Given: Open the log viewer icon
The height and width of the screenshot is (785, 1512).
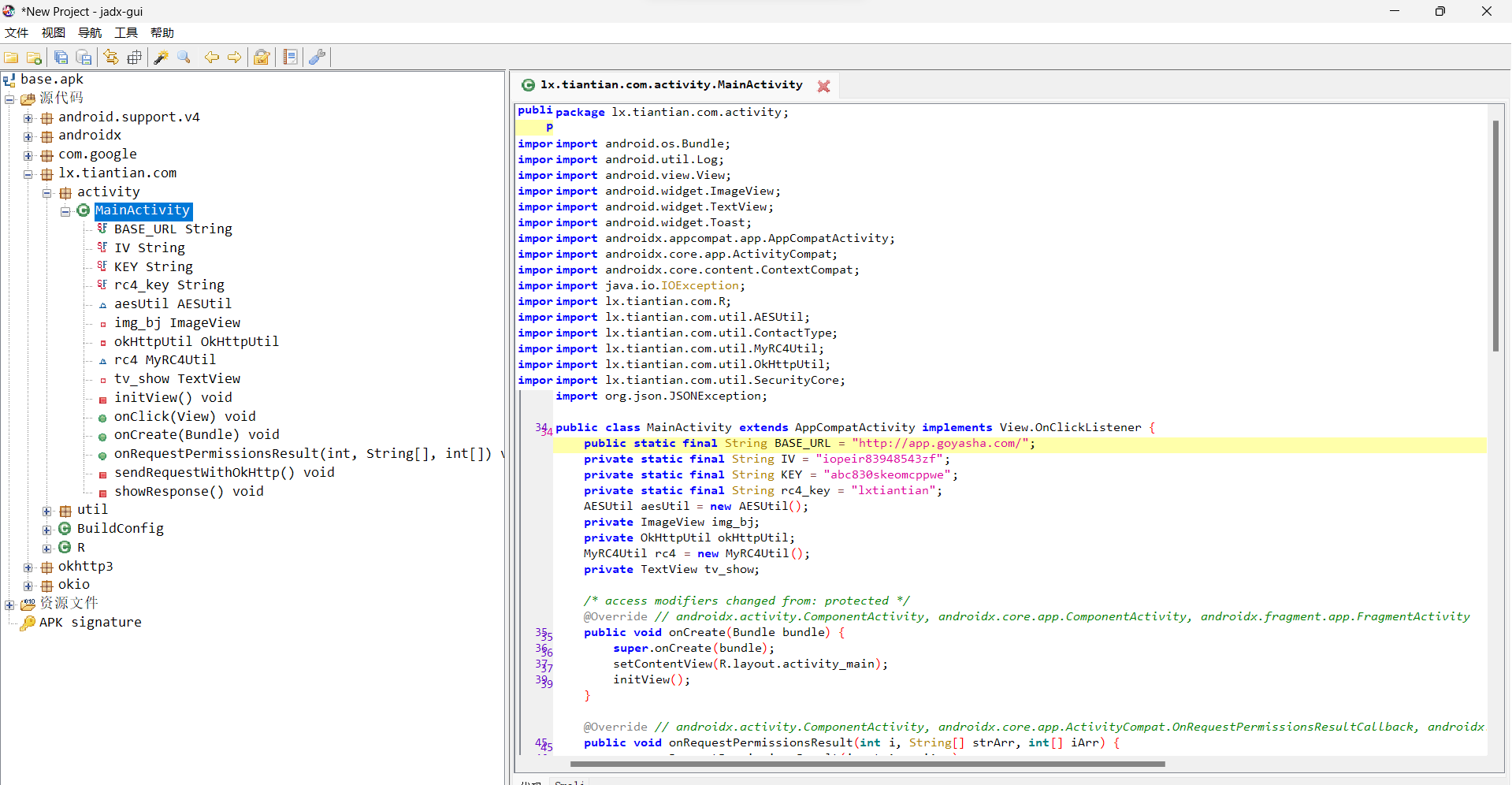Looking at the screenshot, I should 290,58.
